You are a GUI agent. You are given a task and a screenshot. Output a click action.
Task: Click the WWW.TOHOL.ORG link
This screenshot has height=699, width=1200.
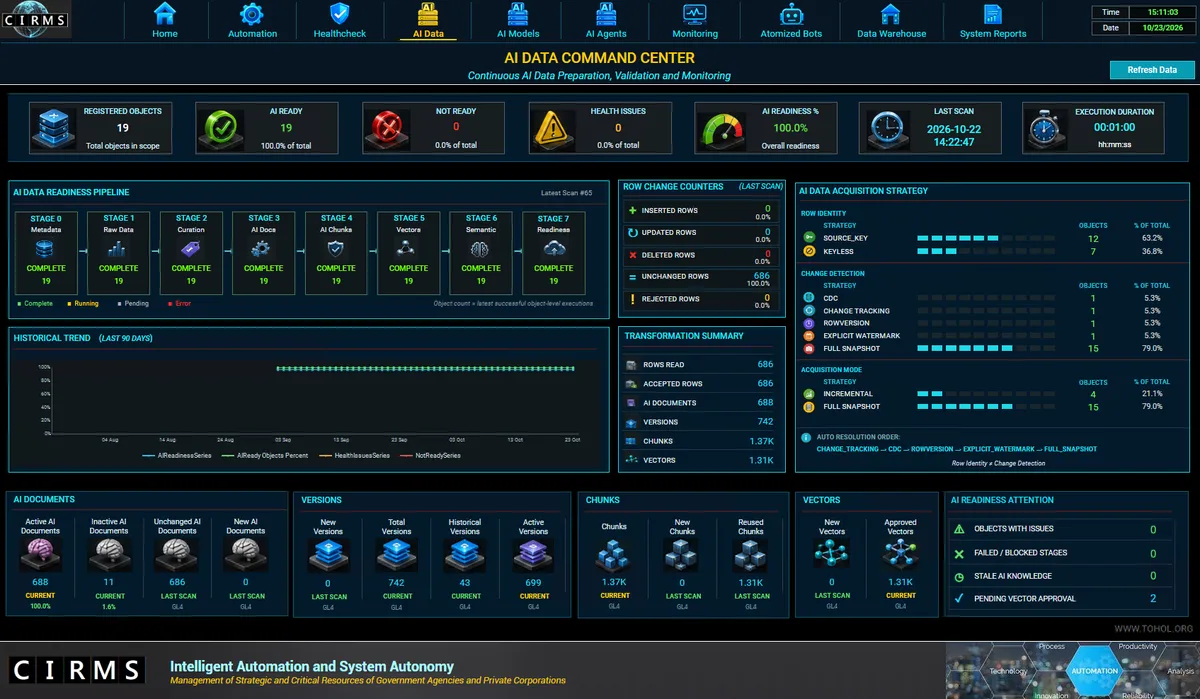coord(1154,629)
